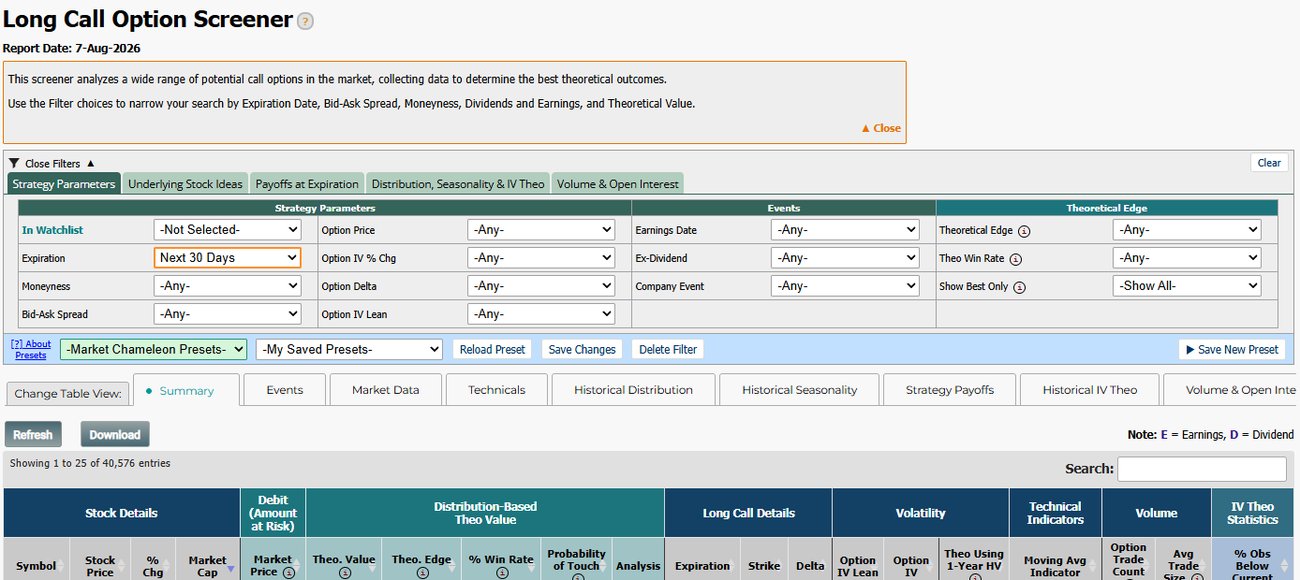Open the Option Price dropdown

(541, 229)
